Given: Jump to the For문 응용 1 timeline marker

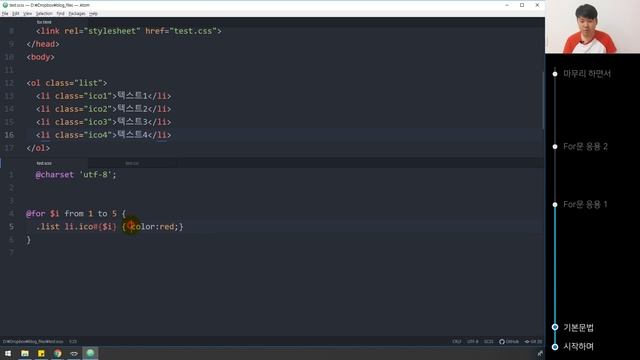Looking at the screenshot, I should (555, 204).
